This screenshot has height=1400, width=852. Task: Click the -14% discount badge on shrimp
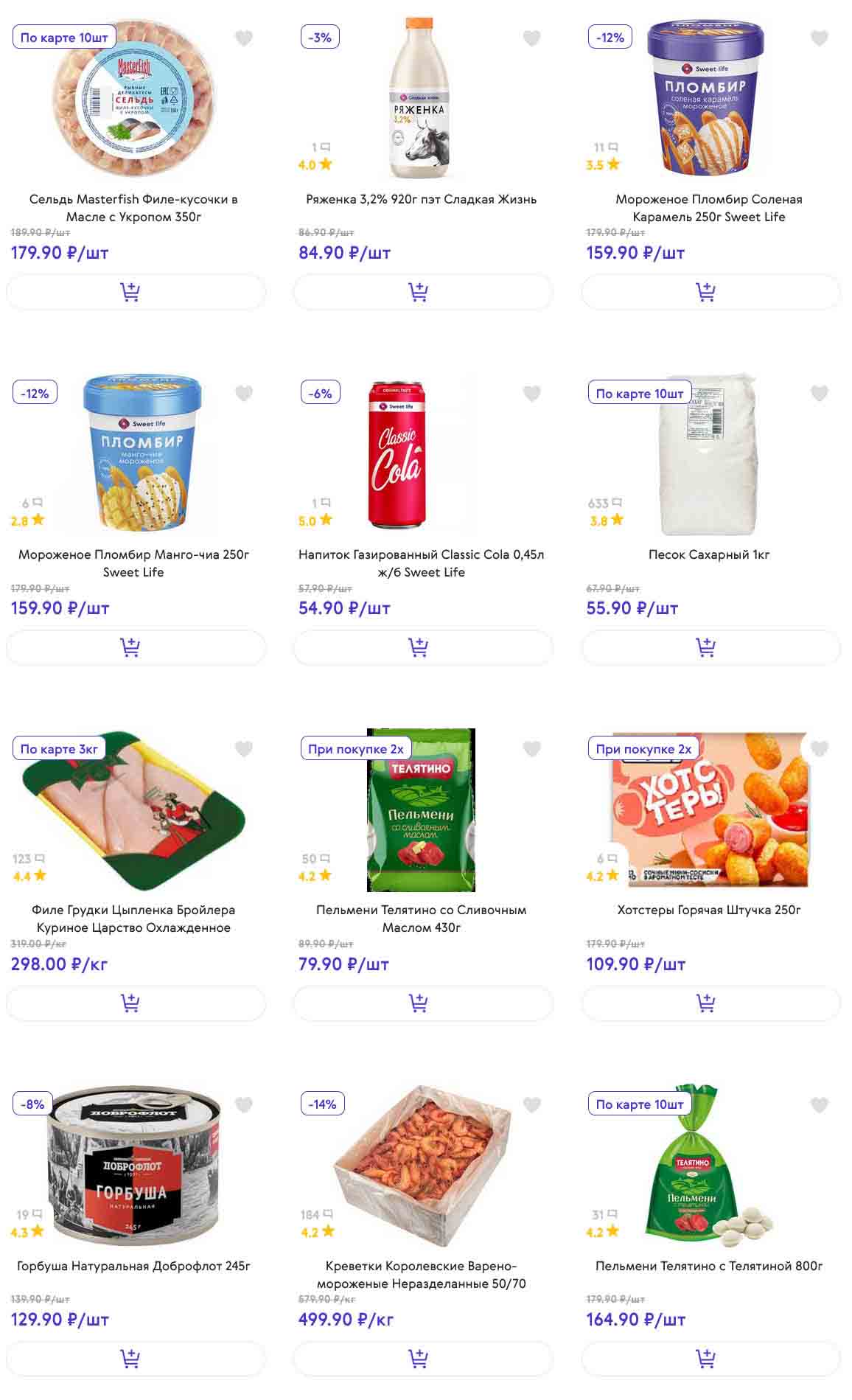(323, 1104)
